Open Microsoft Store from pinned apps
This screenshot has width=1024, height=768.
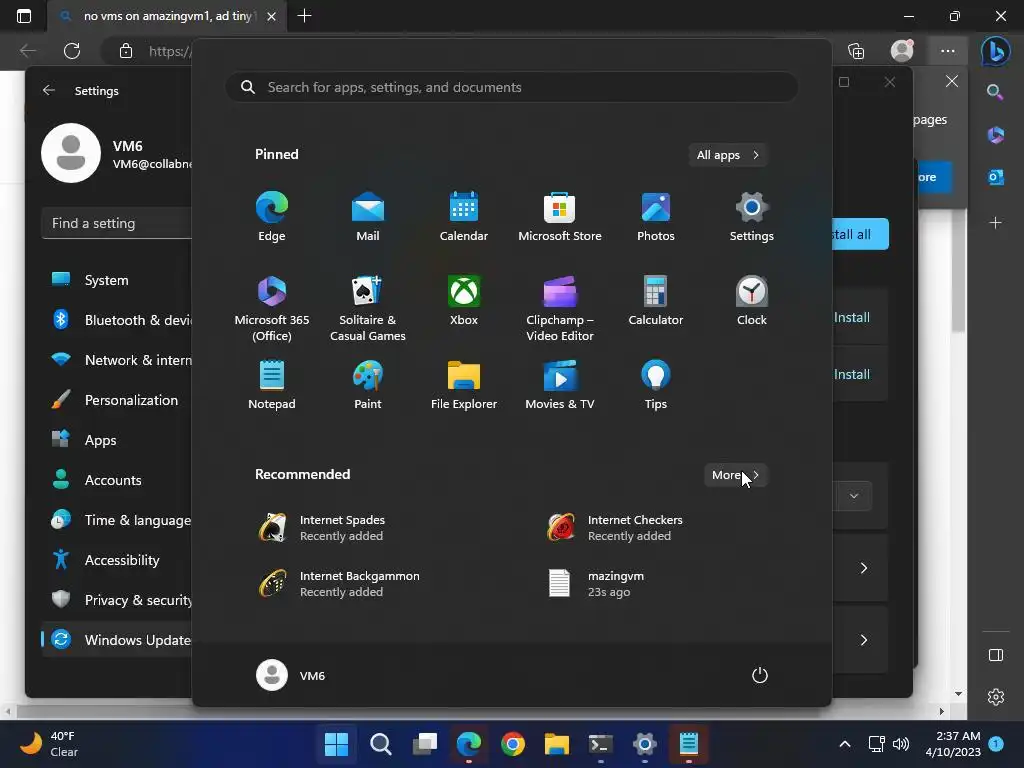(x=560, y=217)
